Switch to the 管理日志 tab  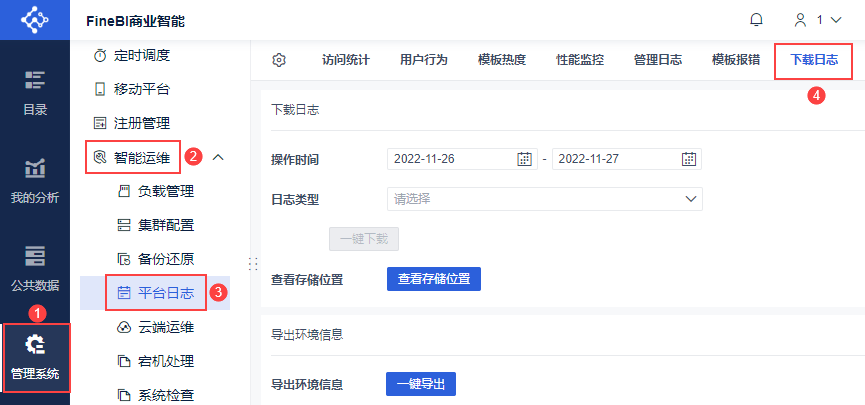tap(658, 60)
